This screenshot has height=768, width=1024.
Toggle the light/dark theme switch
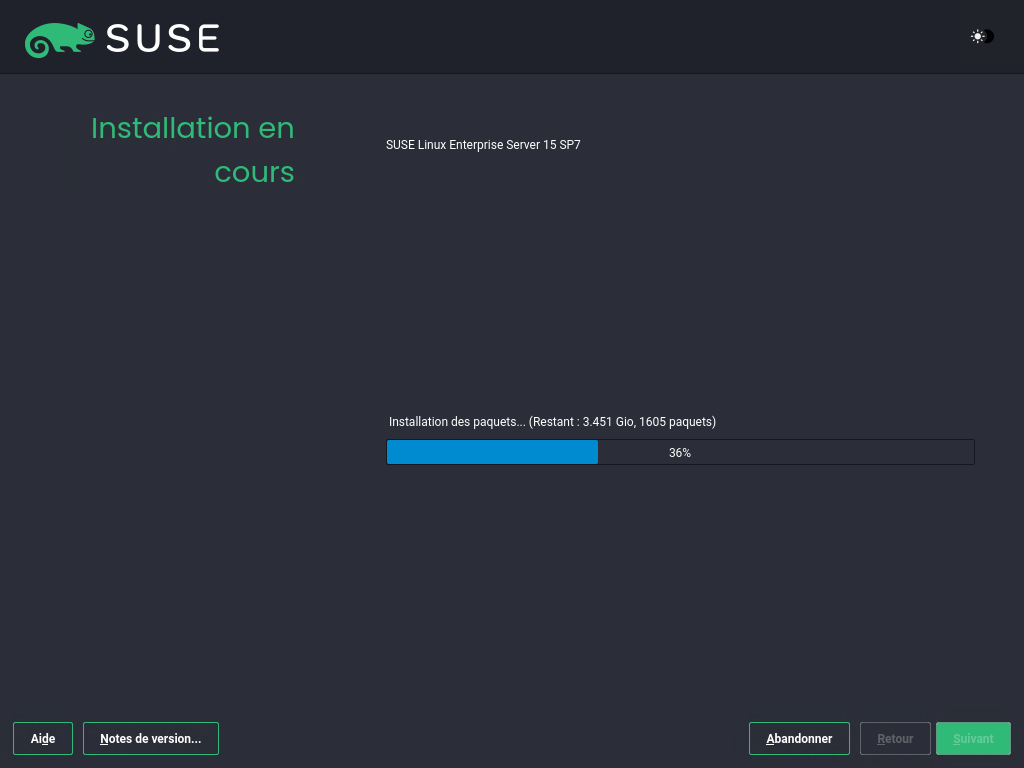pos(982,37)
